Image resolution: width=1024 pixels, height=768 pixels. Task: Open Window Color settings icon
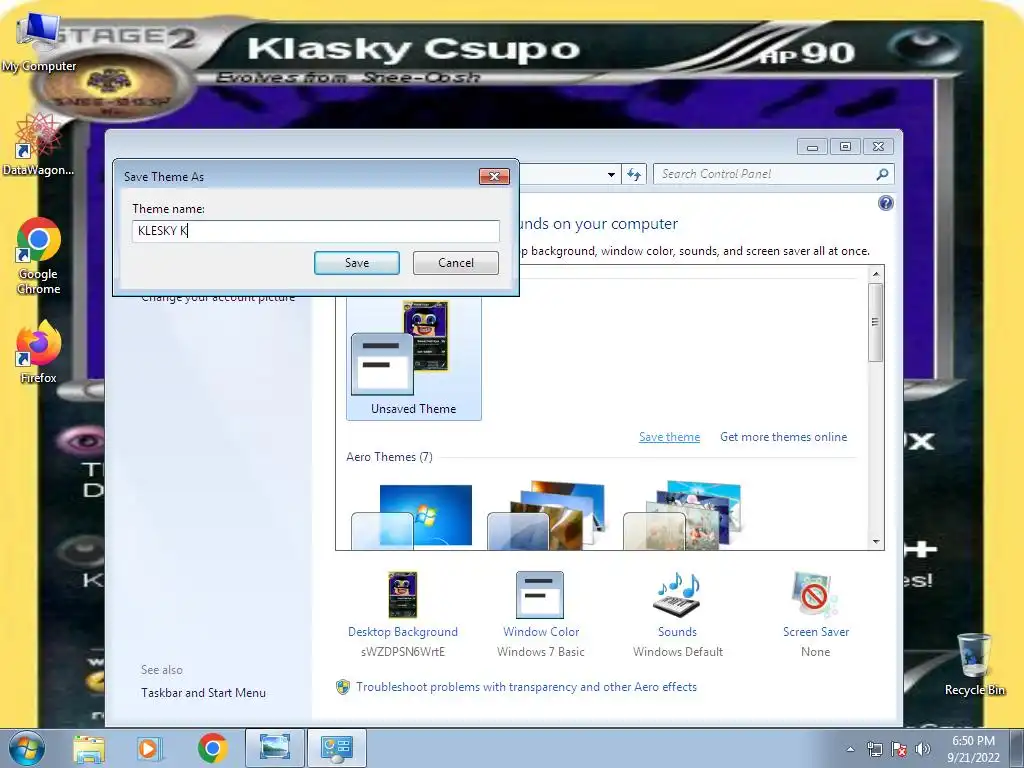[x=540, y=594]
